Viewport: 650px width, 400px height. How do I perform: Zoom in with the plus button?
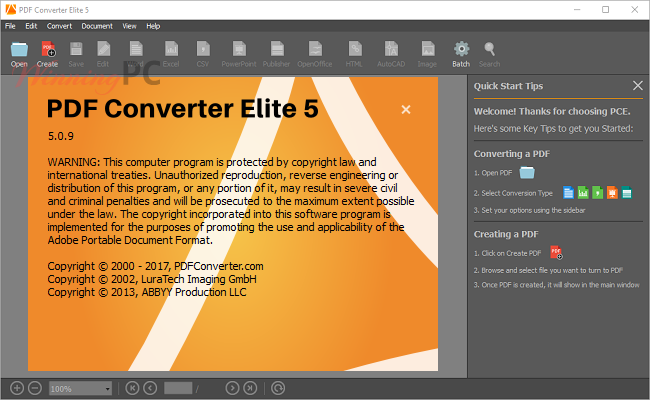17,388
